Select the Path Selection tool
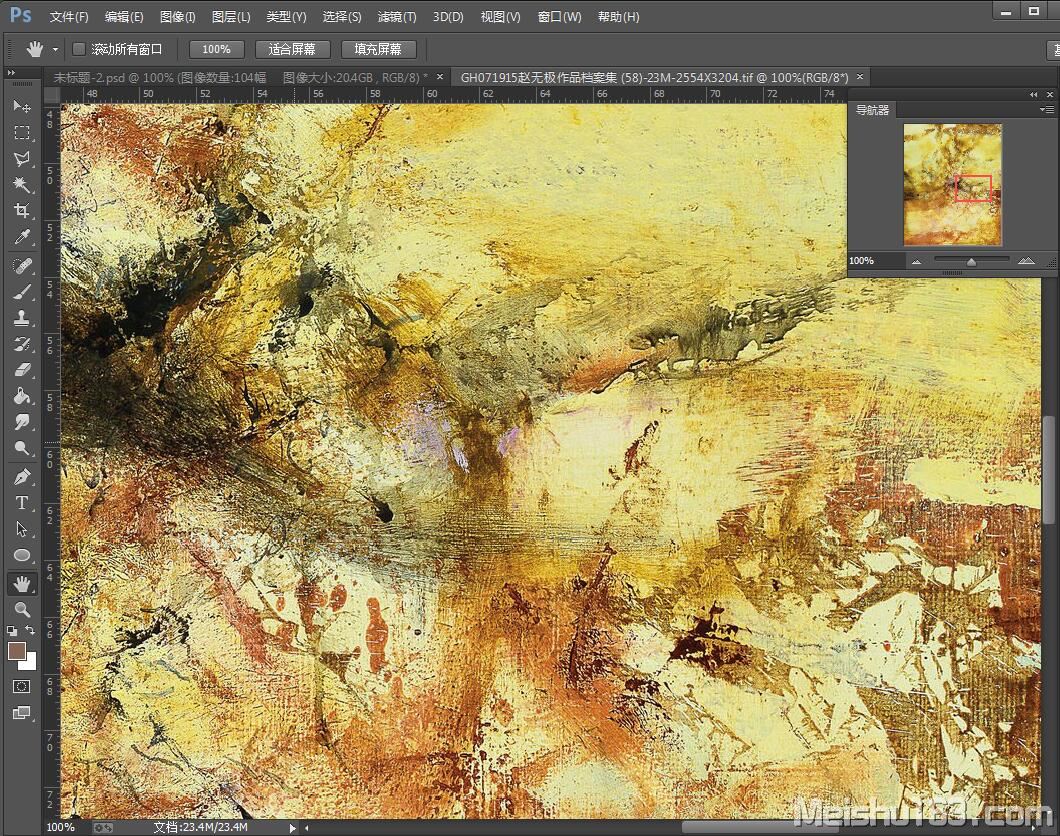This screenshot has height=836, width=1060. pos(22,528)
